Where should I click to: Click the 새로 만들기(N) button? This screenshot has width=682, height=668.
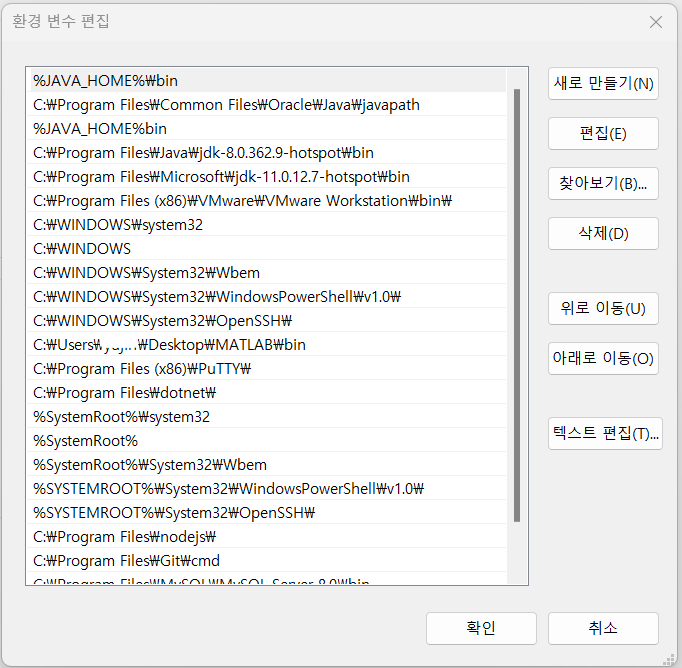[603, 84]
